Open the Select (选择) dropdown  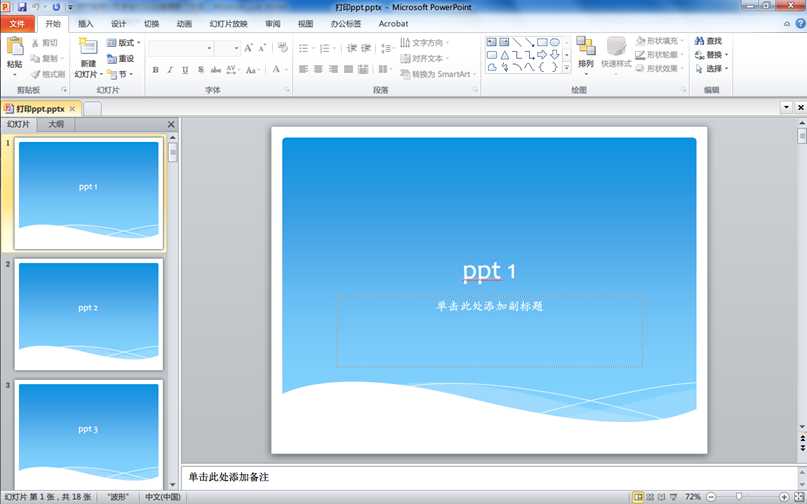712,68
